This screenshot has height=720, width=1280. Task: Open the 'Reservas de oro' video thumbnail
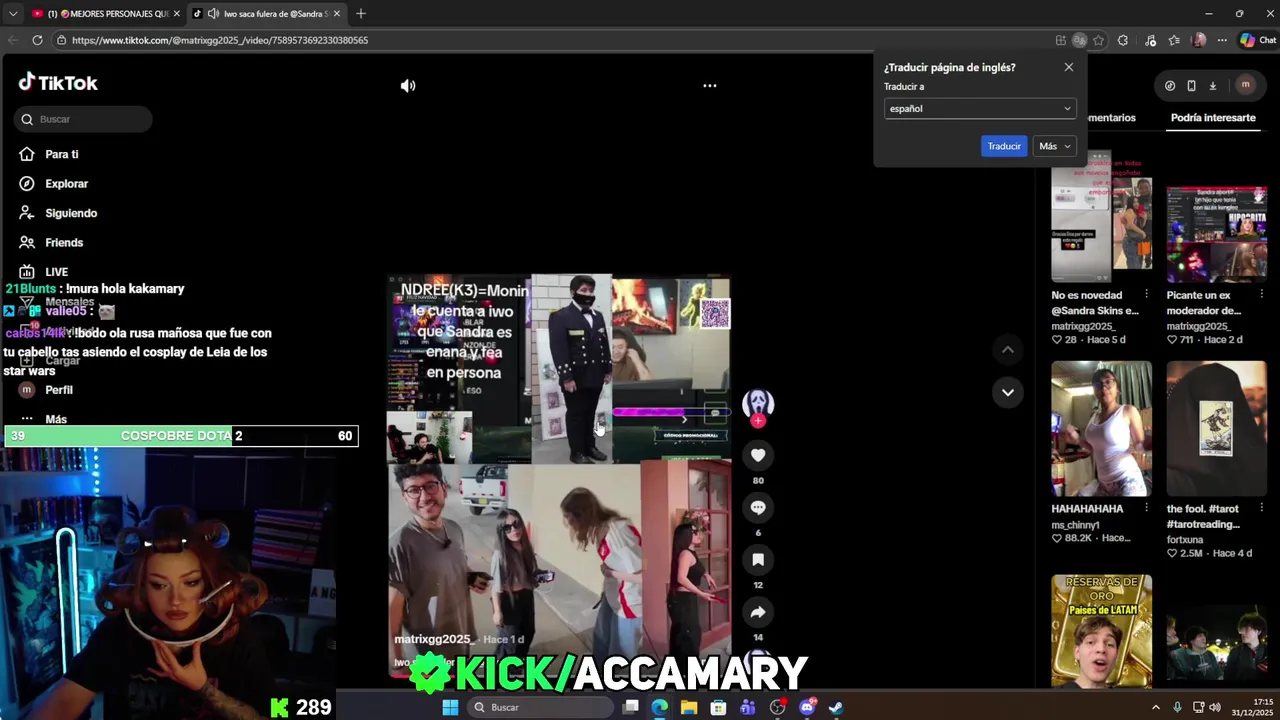(1101, 631)
